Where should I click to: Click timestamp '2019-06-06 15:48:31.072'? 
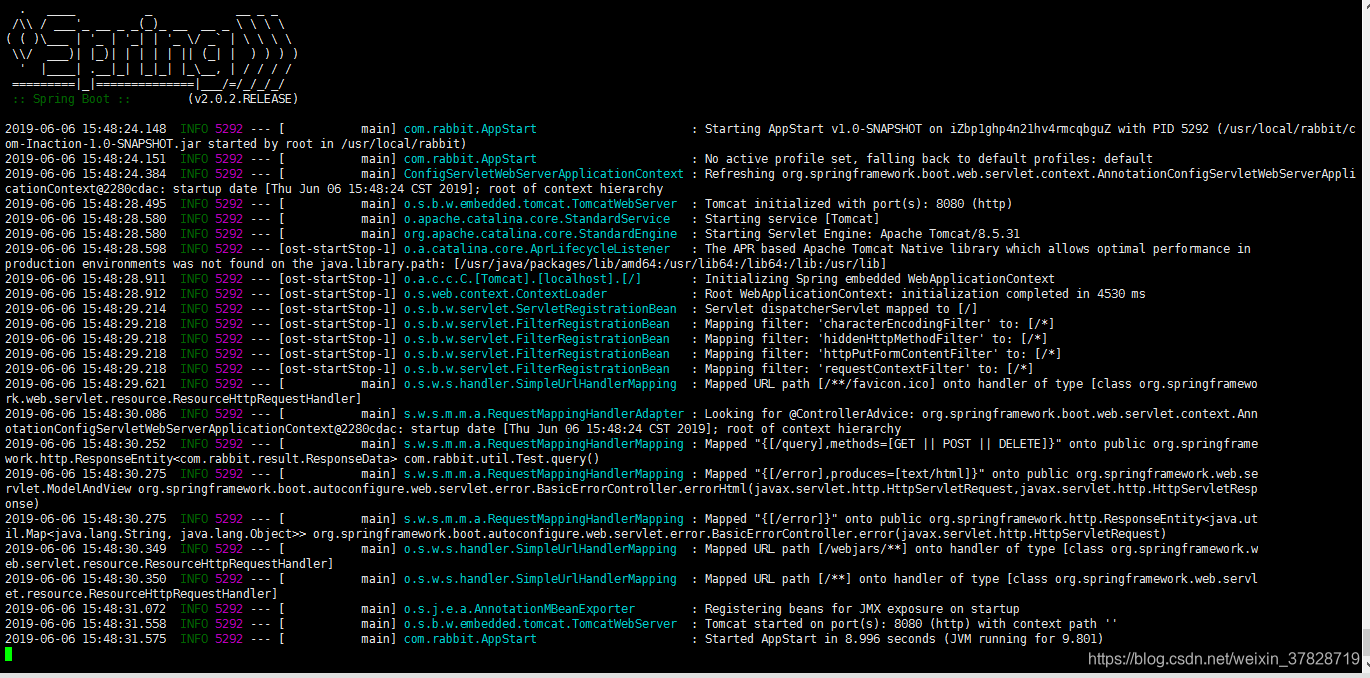85,609
